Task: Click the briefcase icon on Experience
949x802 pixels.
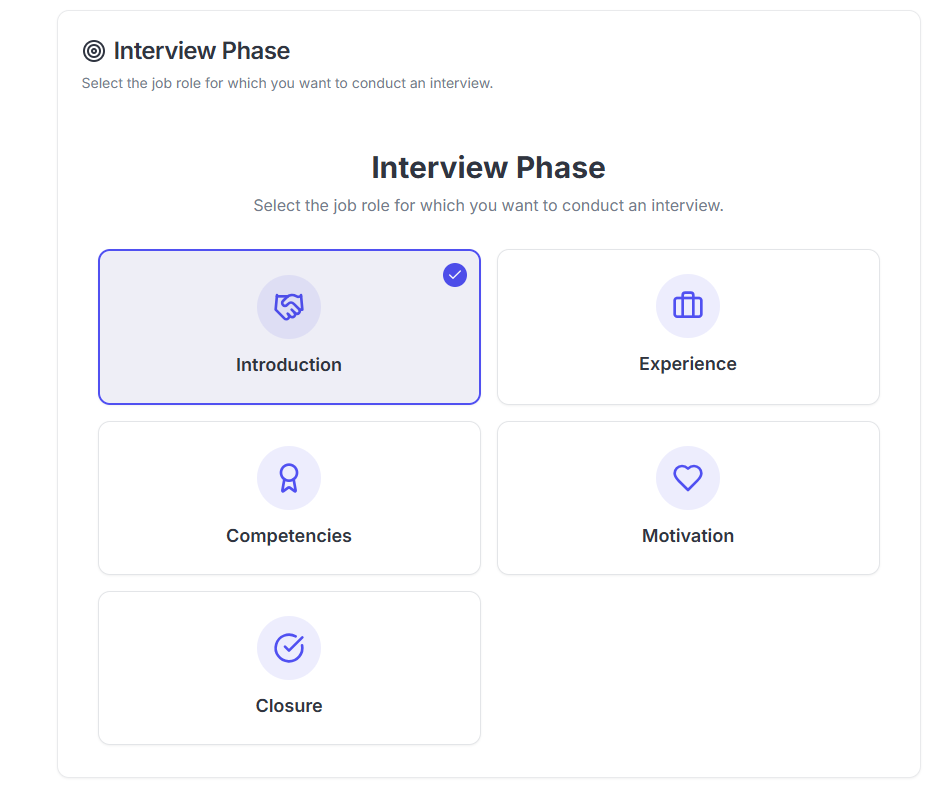Action: tap(688, 306)
